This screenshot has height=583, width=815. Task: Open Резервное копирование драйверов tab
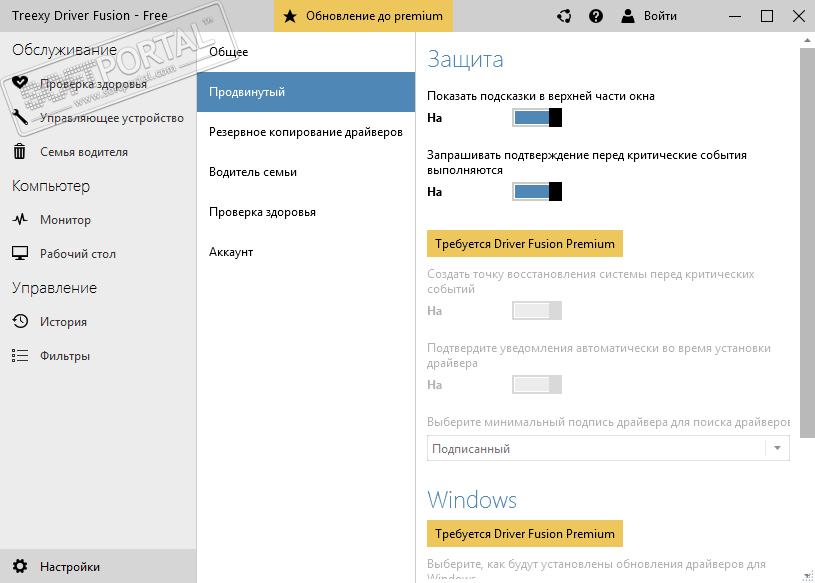pos(306,132)
